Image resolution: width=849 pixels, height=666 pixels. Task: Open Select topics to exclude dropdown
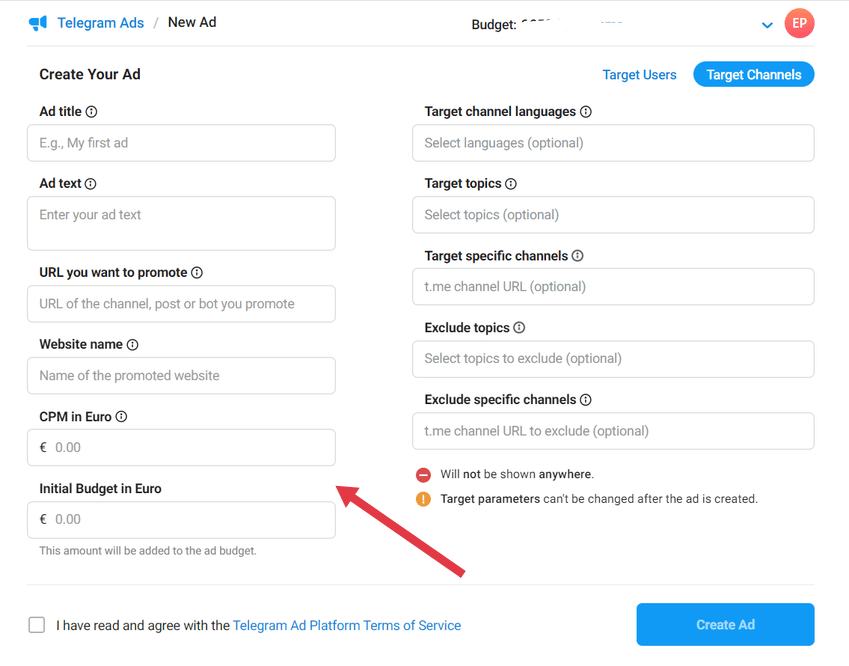click(613, 359)
